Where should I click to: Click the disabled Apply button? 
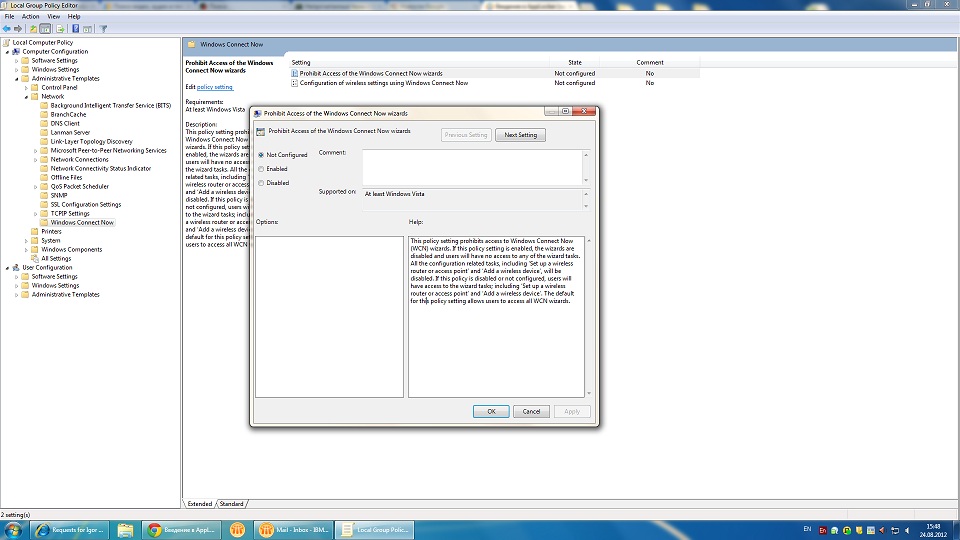pyautogui.click(x=572, y=411)
